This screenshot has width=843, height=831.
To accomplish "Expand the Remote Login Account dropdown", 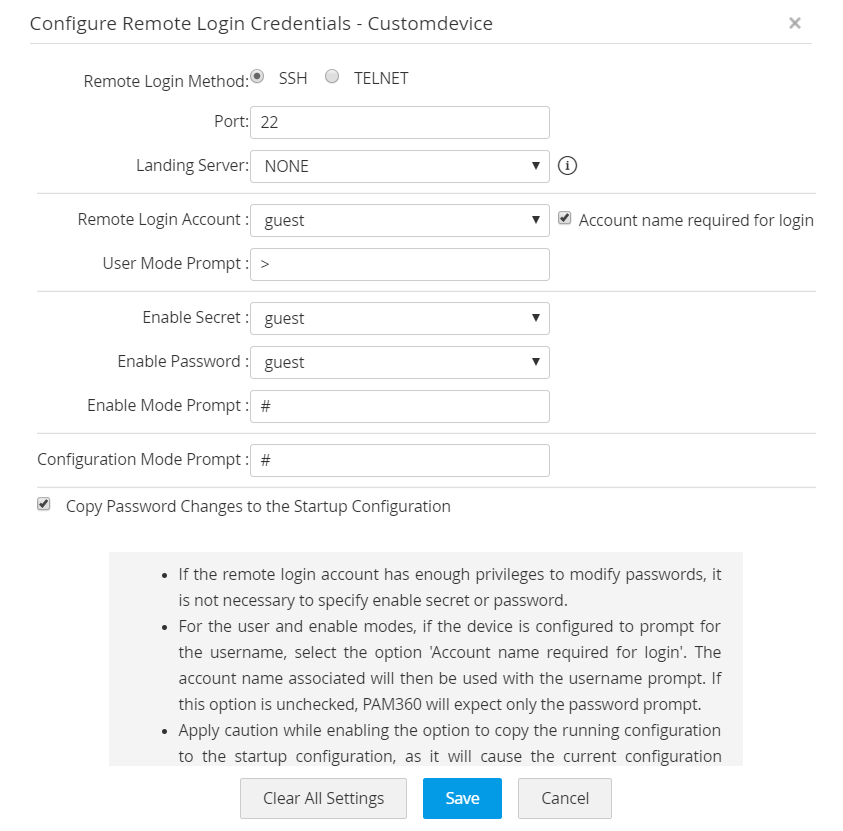I will [x=399, y=220].
